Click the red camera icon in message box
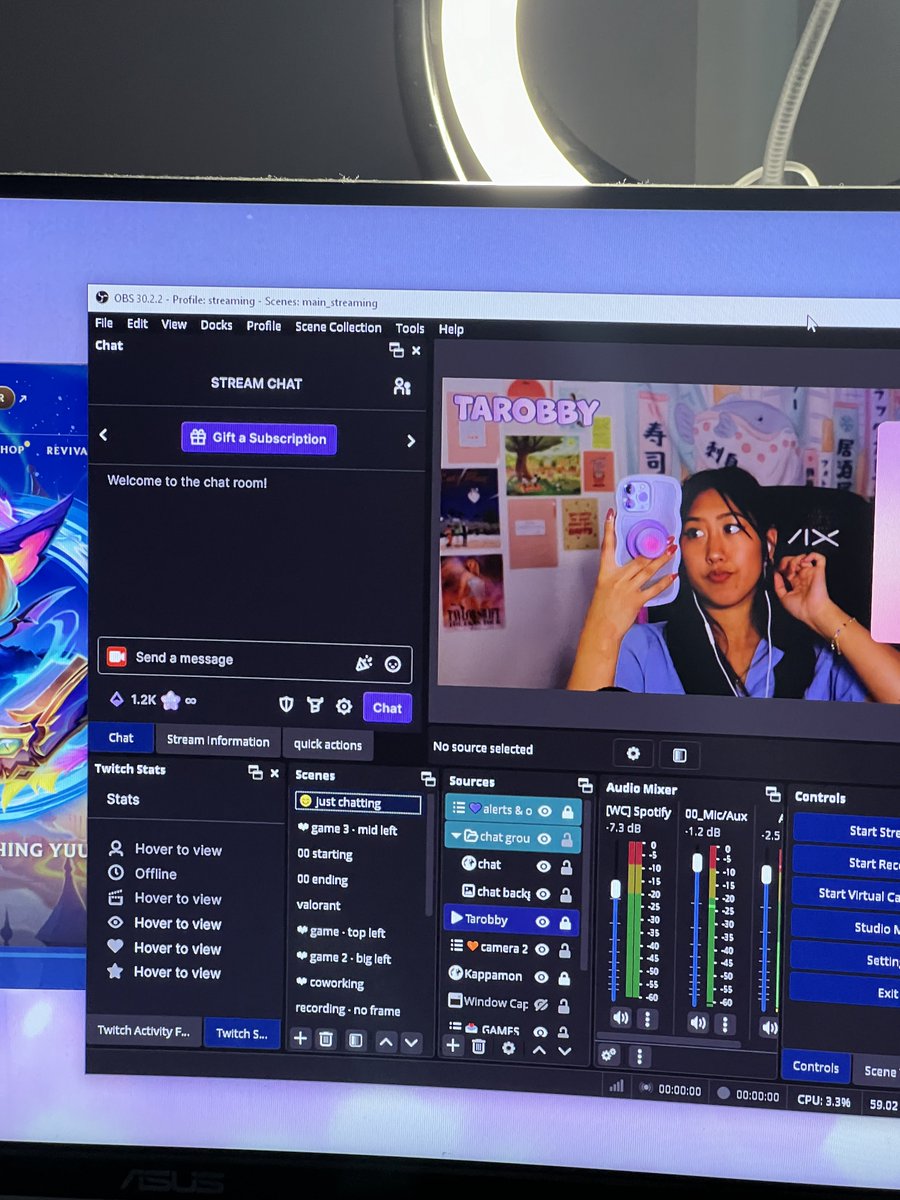Screen dimensions: 900x1200 point(117,657)
